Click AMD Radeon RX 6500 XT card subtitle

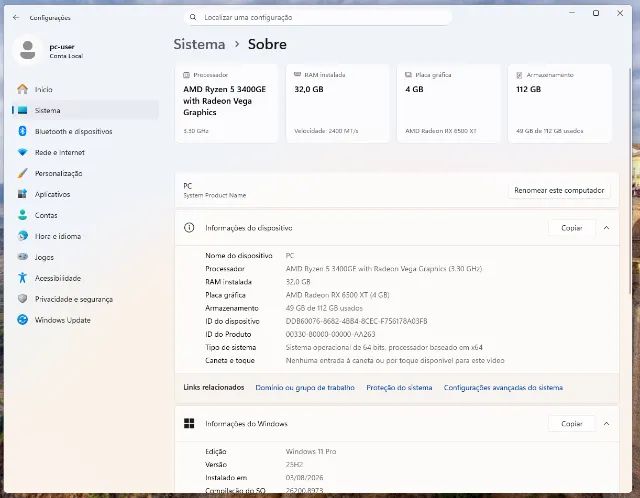click(440, 131)
